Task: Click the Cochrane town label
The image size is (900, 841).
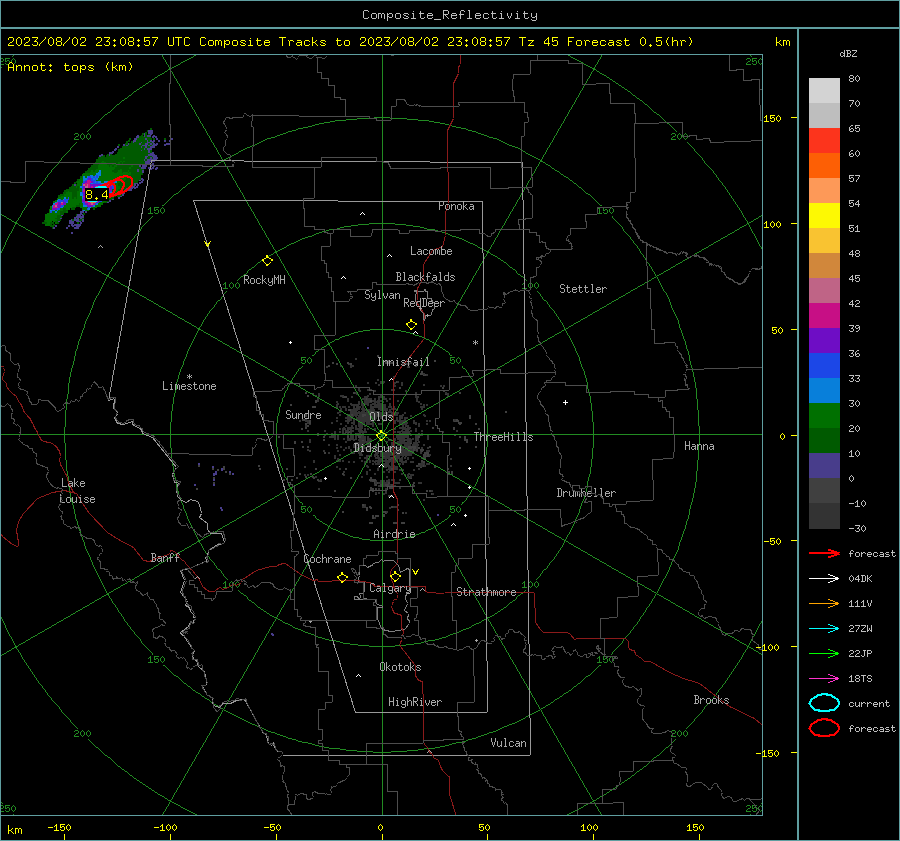Action: click(x=327, y=559)
